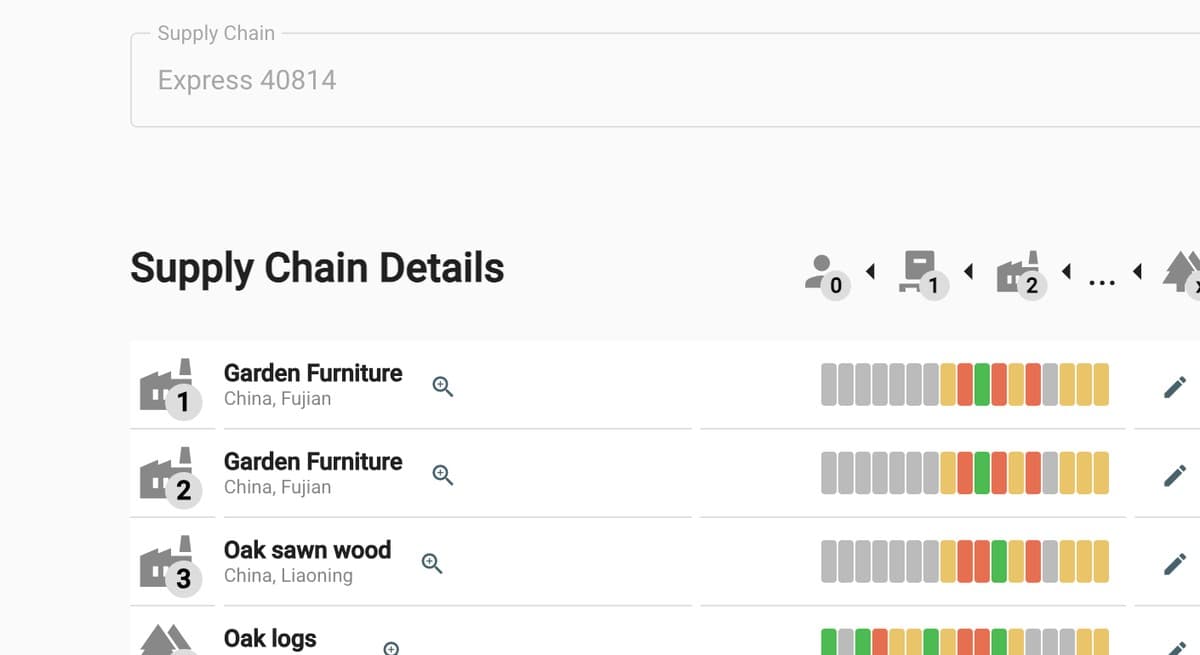Zoom into second Garden Furniture entry

[x=443, y=475]
